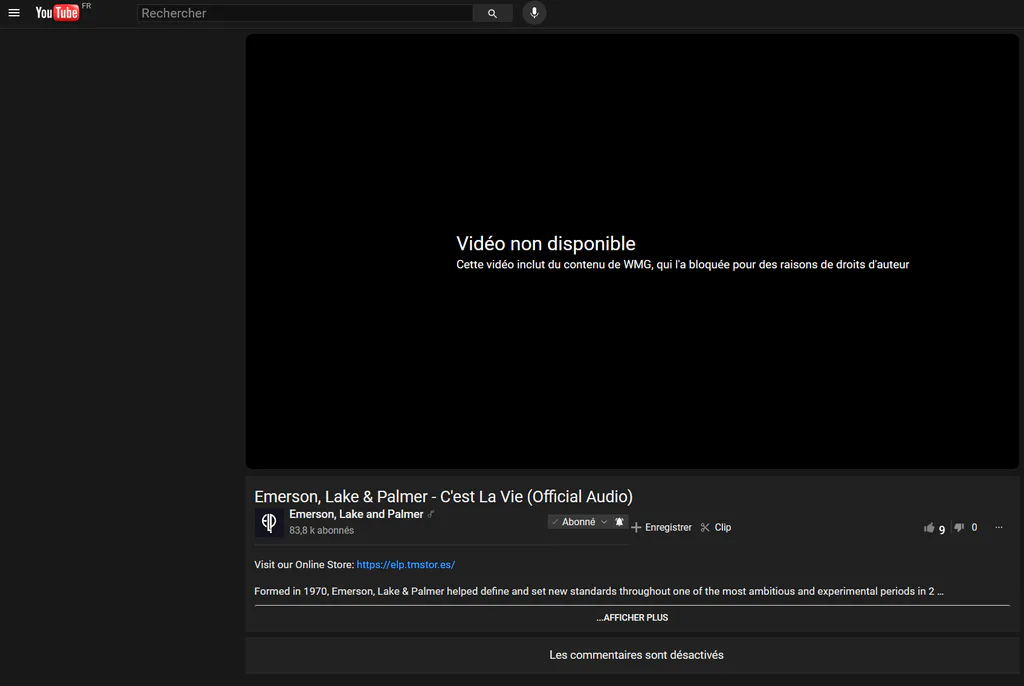This screenshot has height=686, width=1024.
Task: Expand description with AFFICHER PLUS
Action: (x=632, y=617)
